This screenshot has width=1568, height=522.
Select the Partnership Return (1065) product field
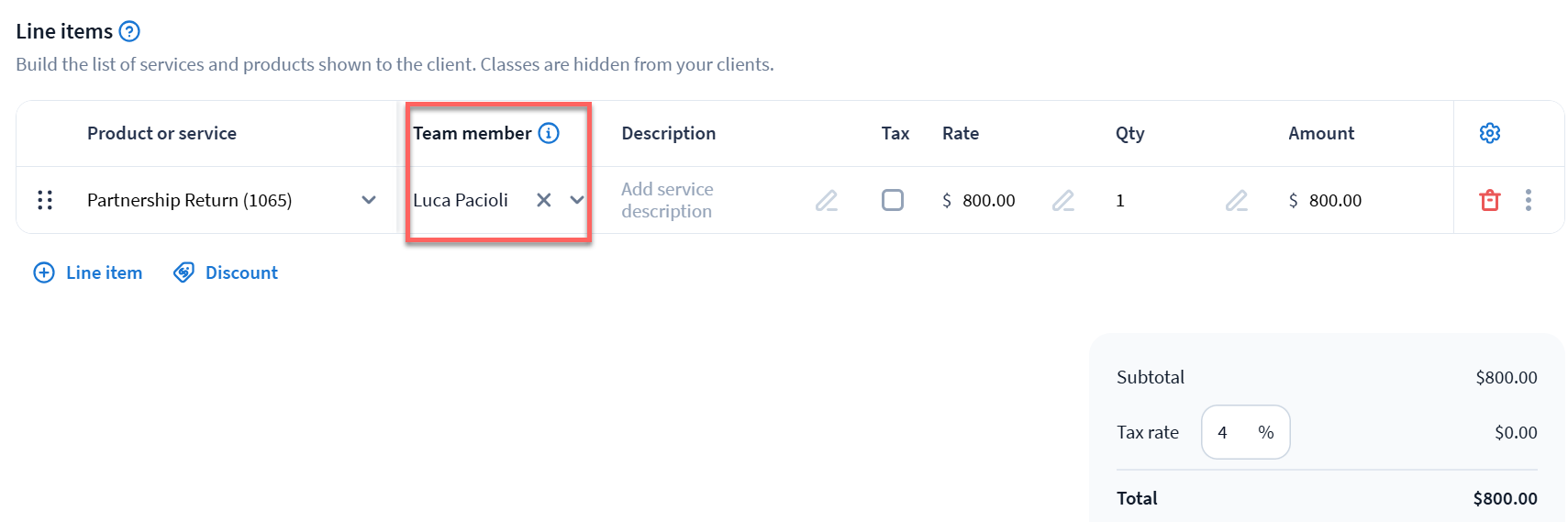coord(189,200)
